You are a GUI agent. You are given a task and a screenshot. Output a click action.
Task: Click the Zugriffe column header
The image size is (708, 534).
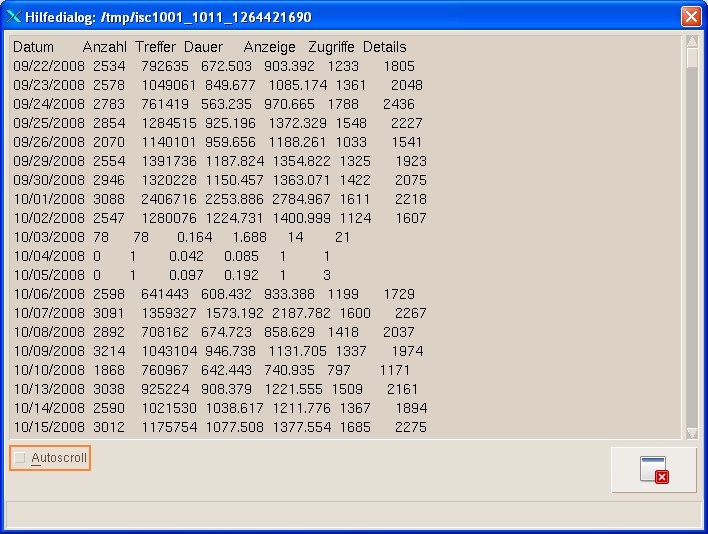pos(331,47)
